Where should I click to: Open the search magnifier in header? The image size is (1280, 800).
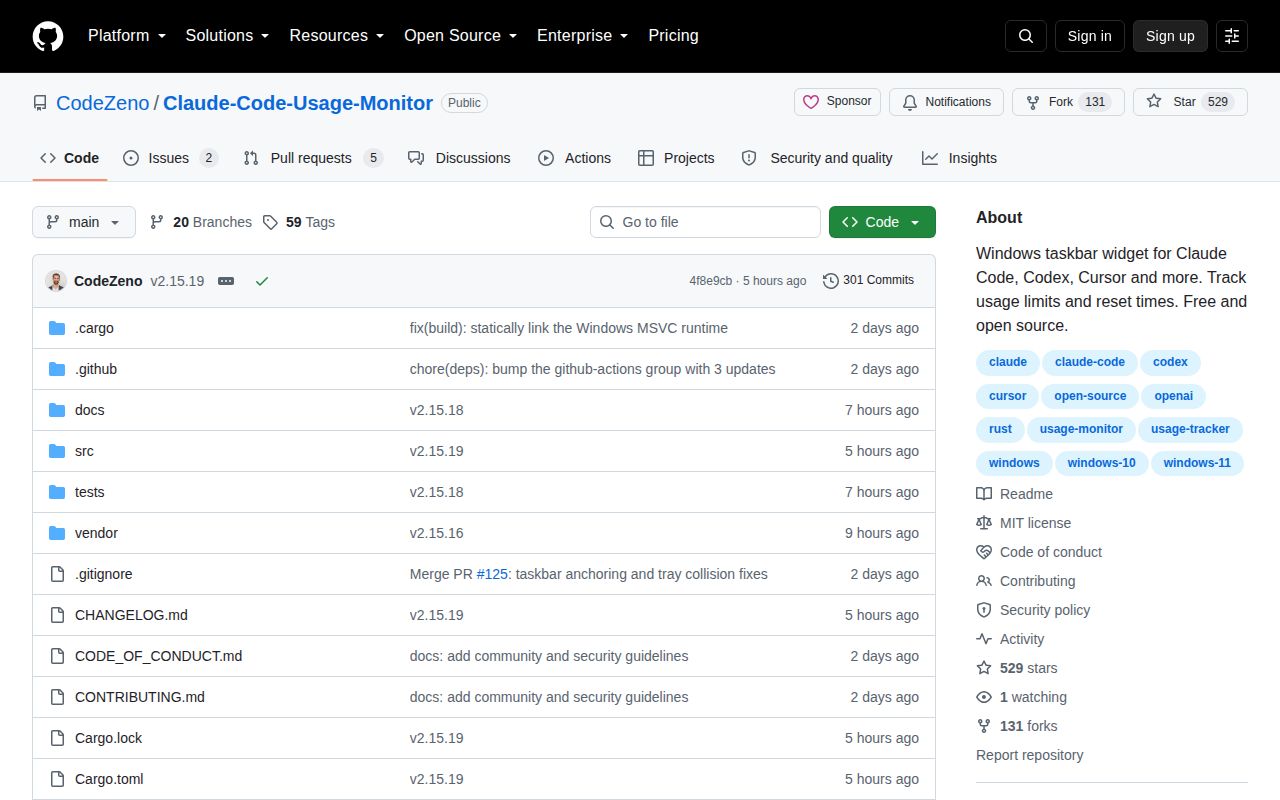(1026, 36)
